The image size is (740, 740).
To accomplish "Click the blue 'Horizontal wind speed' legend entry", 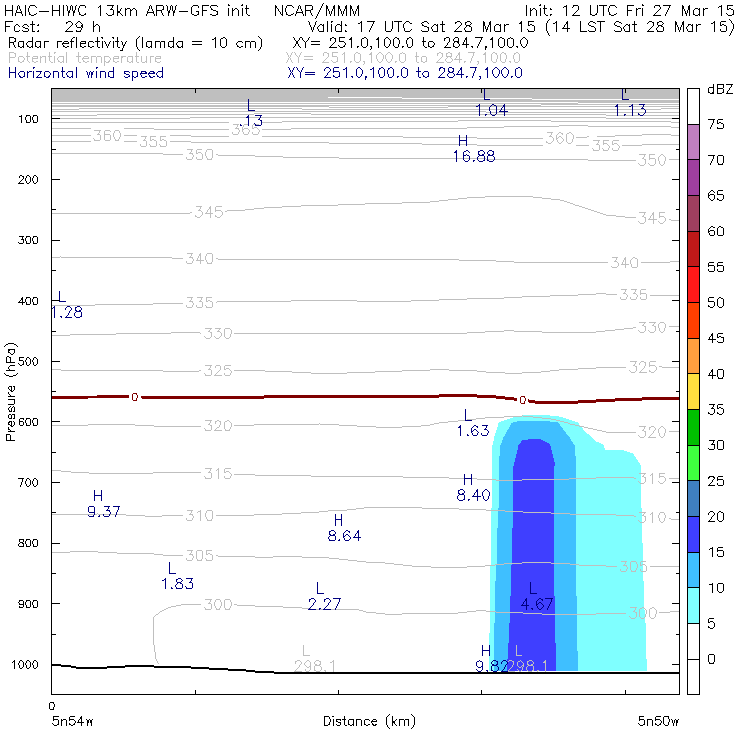I will click(x=86, y=73).
